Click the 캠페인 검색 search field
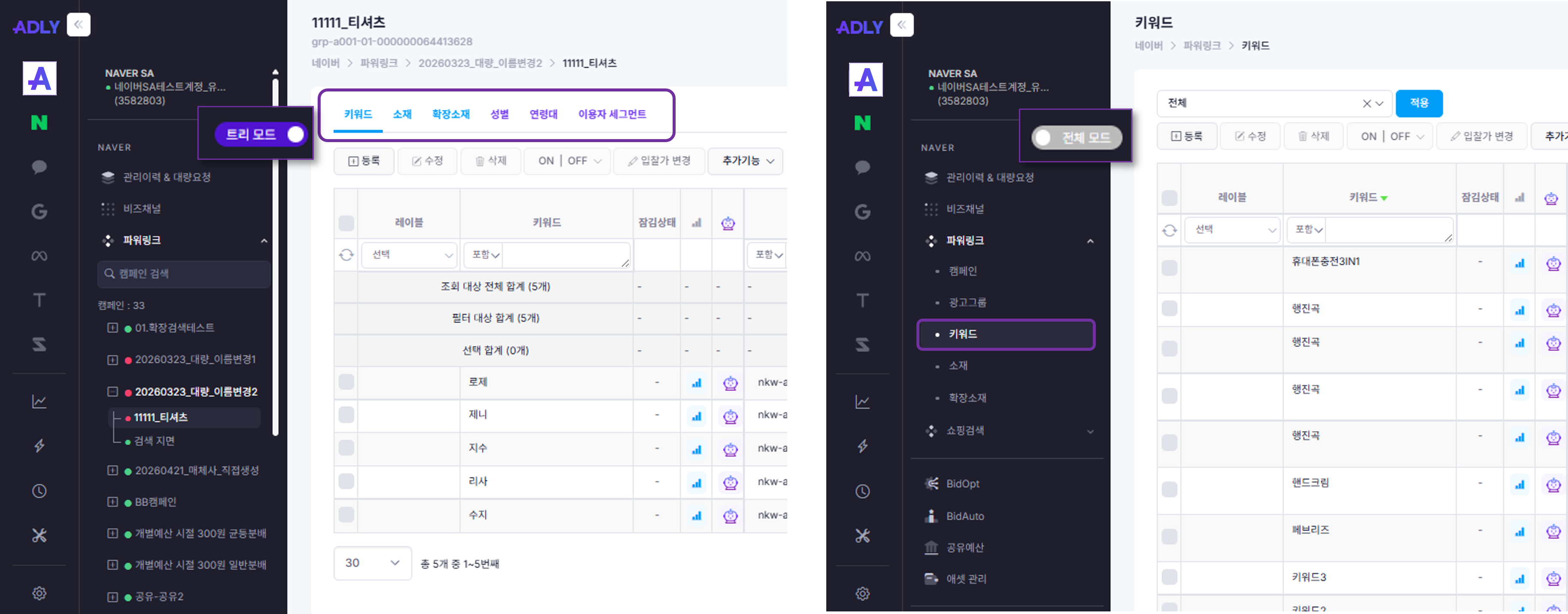Image resolution: width=1568 pixels, height=614 pixels. (x=184, y=274)
